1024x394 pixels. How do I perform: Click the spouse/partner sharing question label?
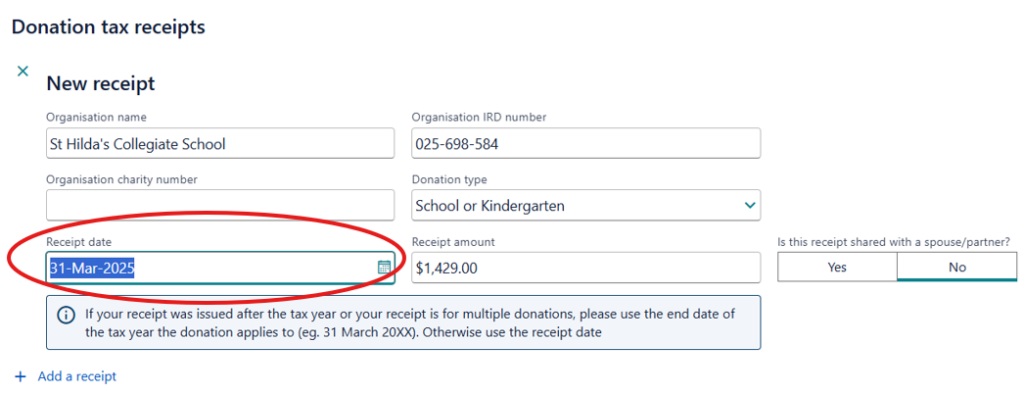point(893,242)
